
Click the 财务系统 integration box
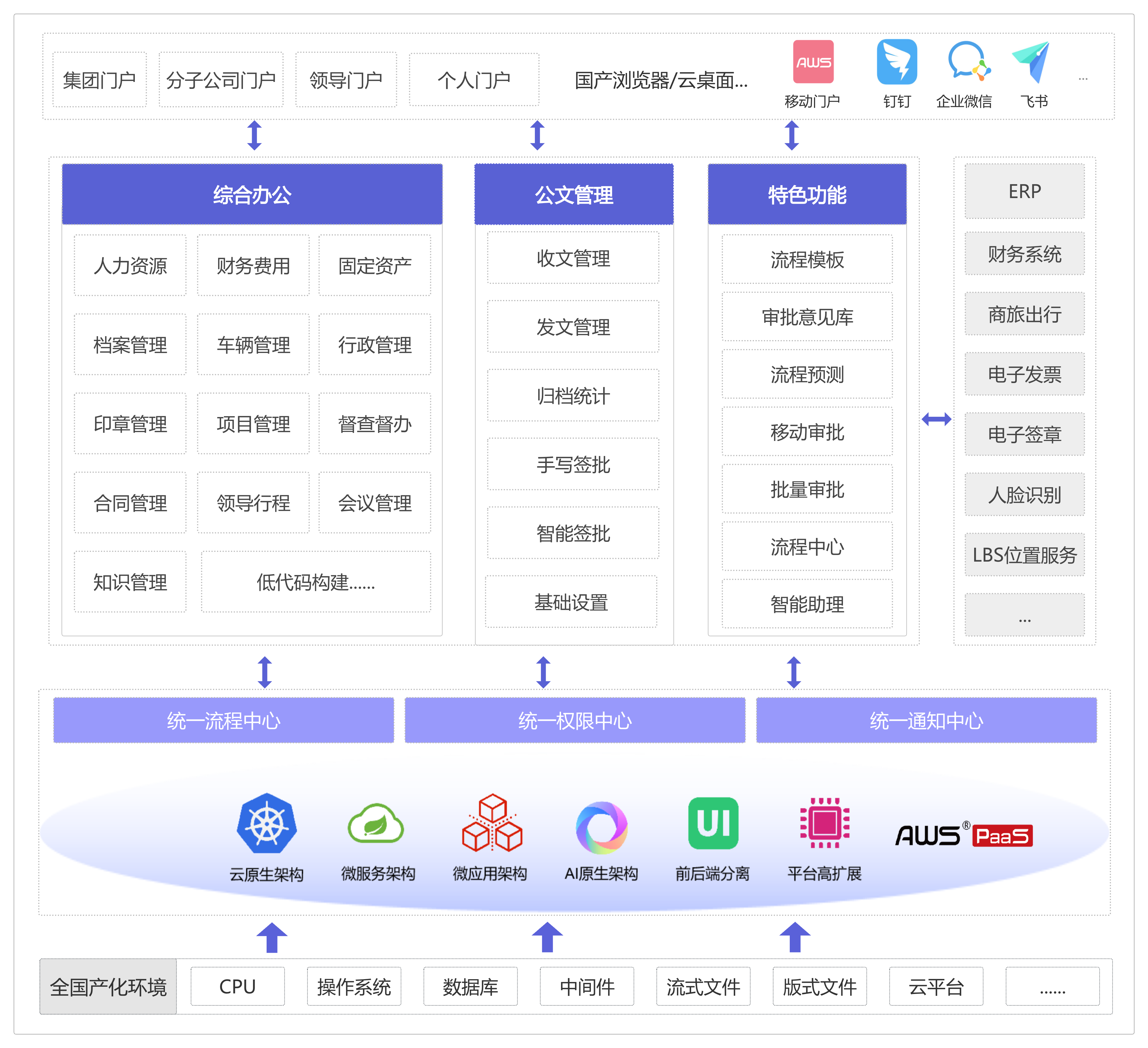1024,254
